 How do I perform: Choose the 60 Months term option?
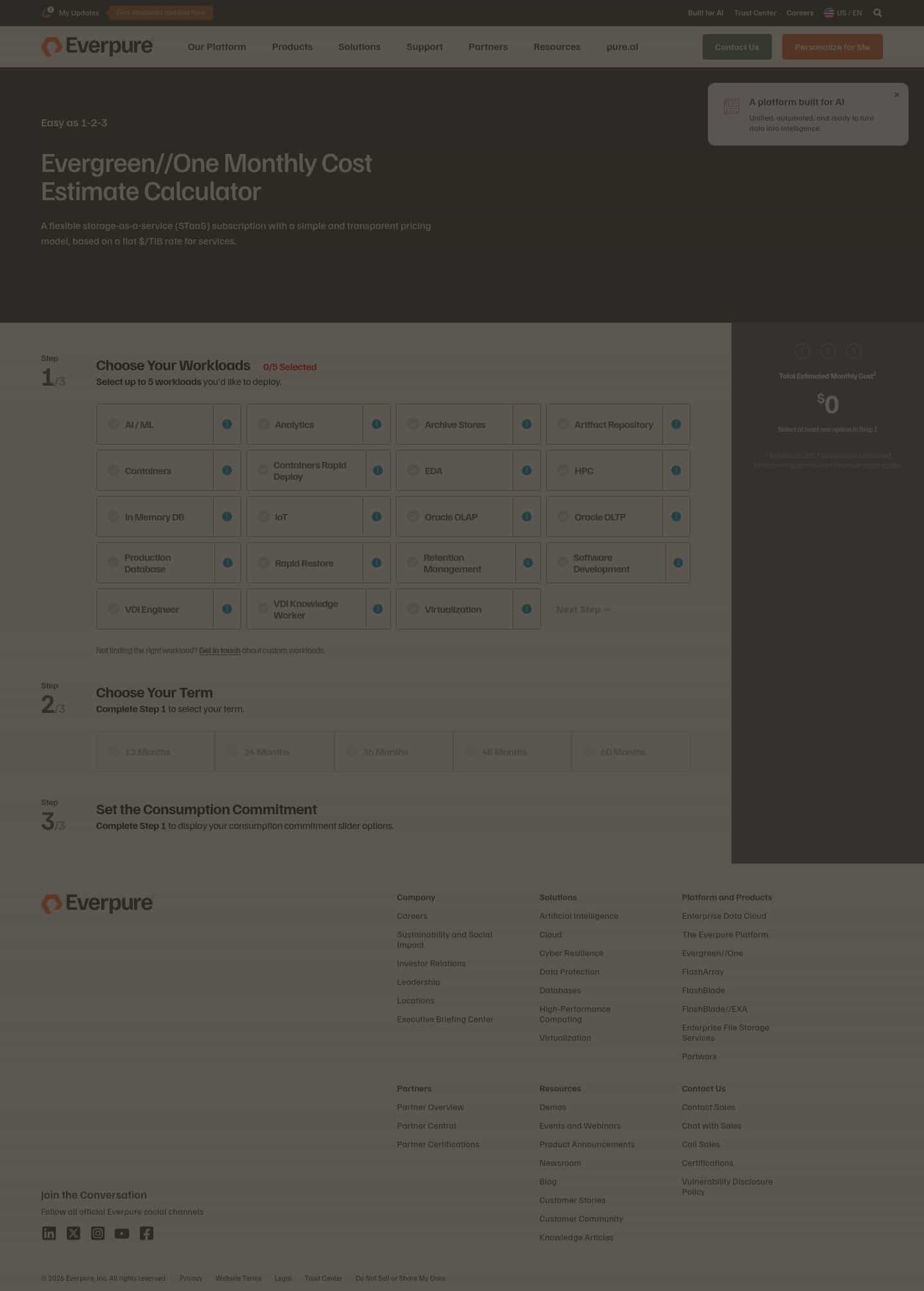631,751
